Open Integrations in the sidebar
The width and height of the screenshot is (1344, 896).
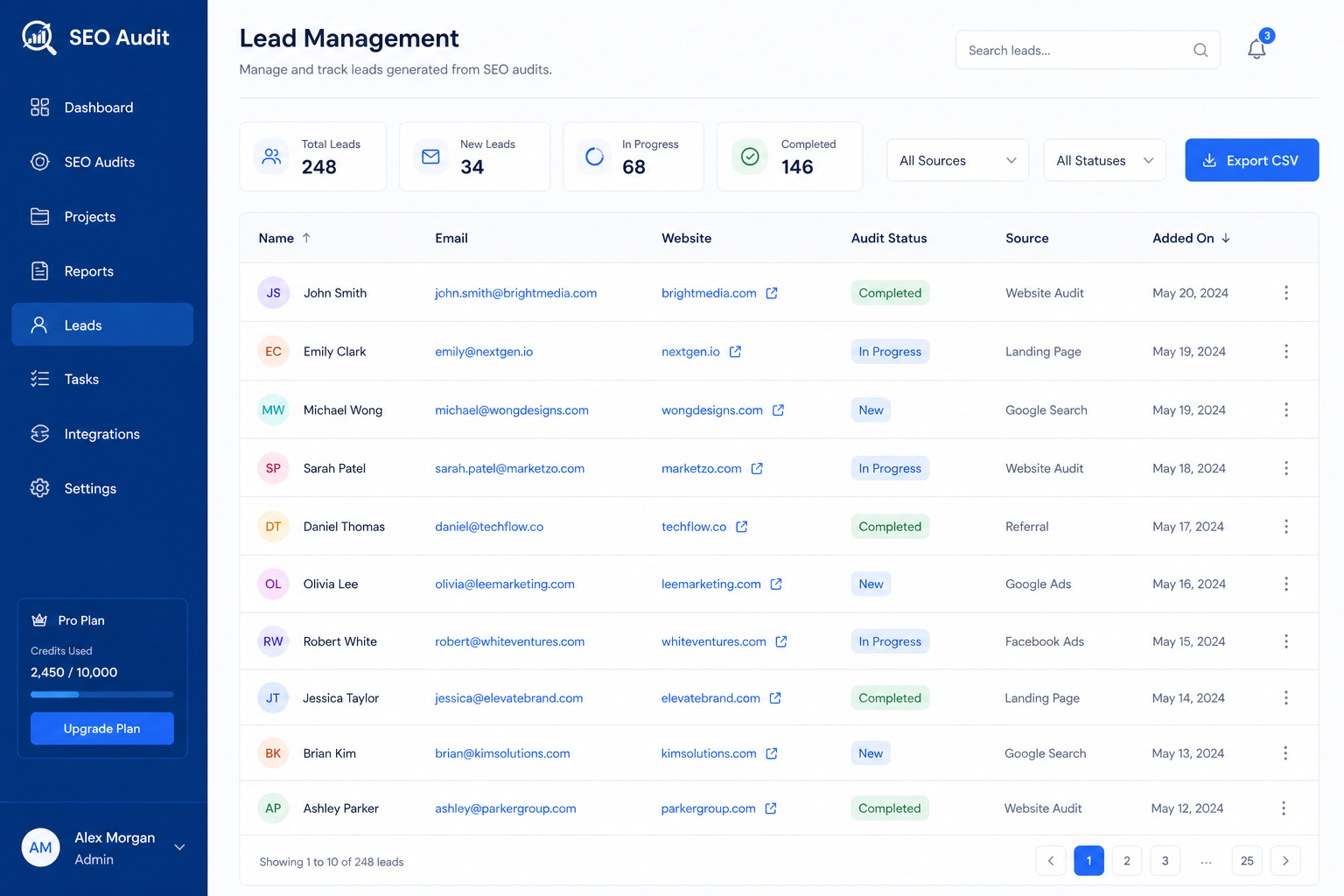tap(102, 434)
